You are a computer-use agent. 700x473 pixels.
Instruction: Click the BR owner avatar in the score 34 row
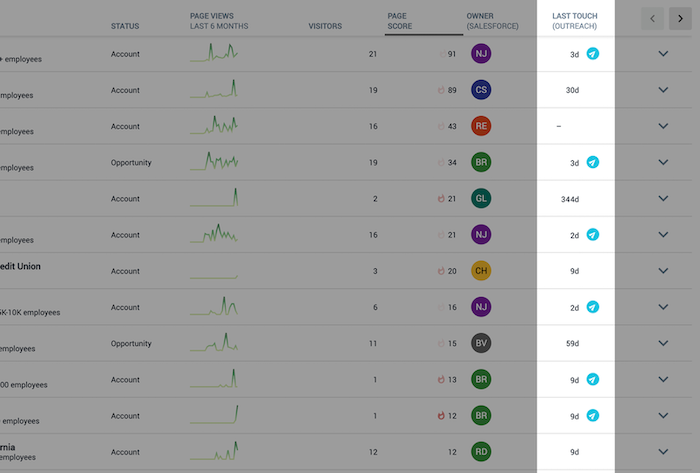point(481,162)
